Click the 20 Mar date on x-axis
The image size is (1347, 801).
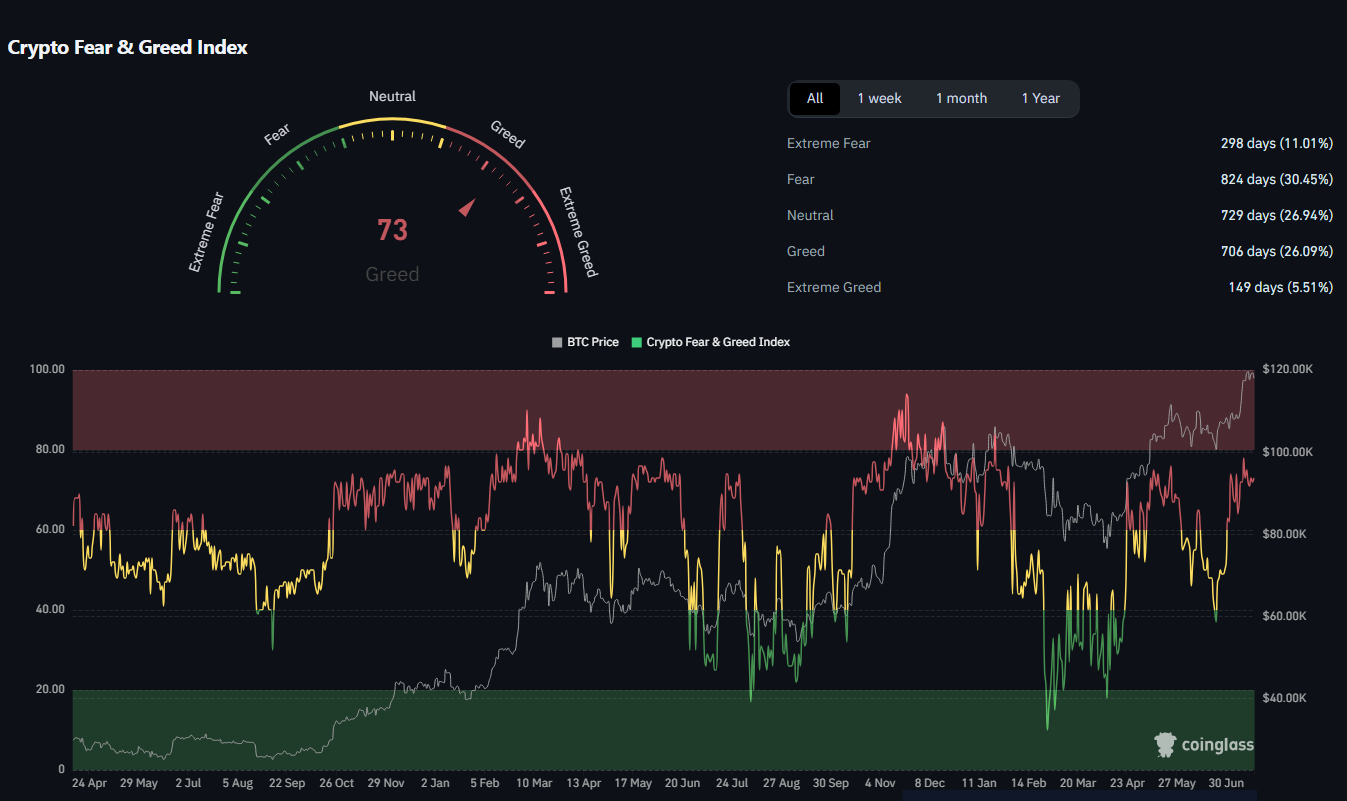pos(1078,783)
